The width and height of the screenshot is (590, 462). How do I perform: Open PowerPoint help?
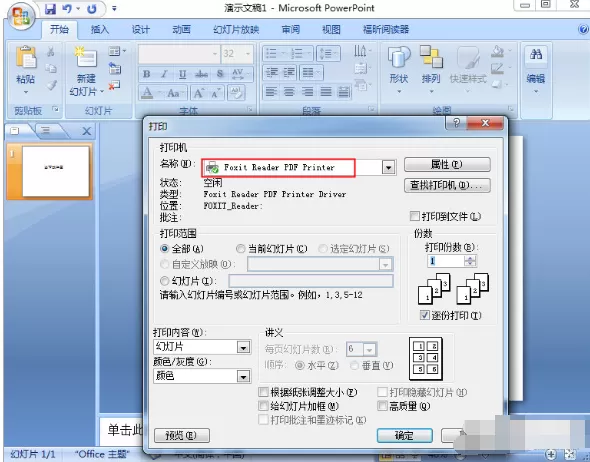coord(583,29)
